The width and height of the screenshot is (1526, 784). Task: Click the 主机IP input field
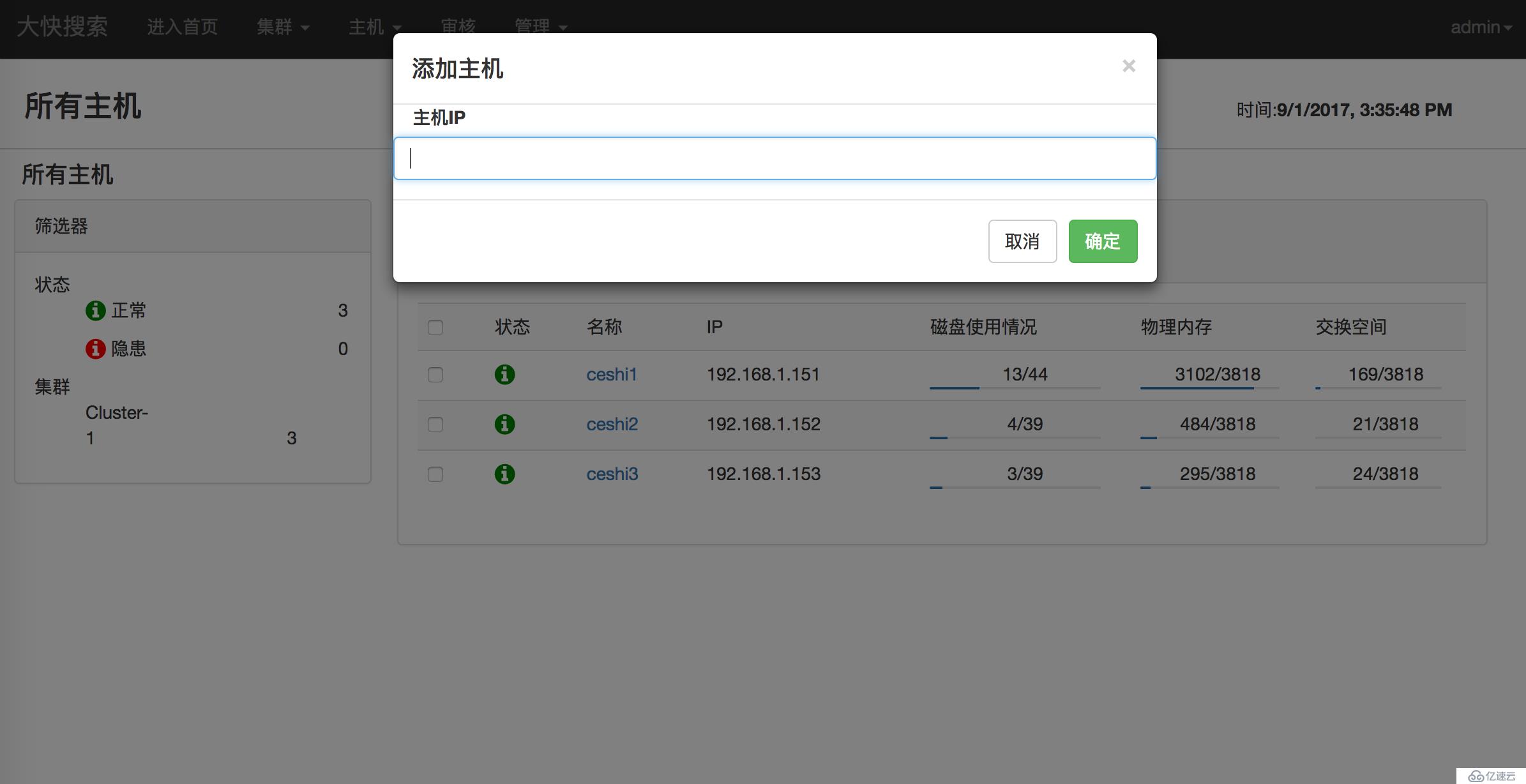pyautogui.click(x=774, y=158)
